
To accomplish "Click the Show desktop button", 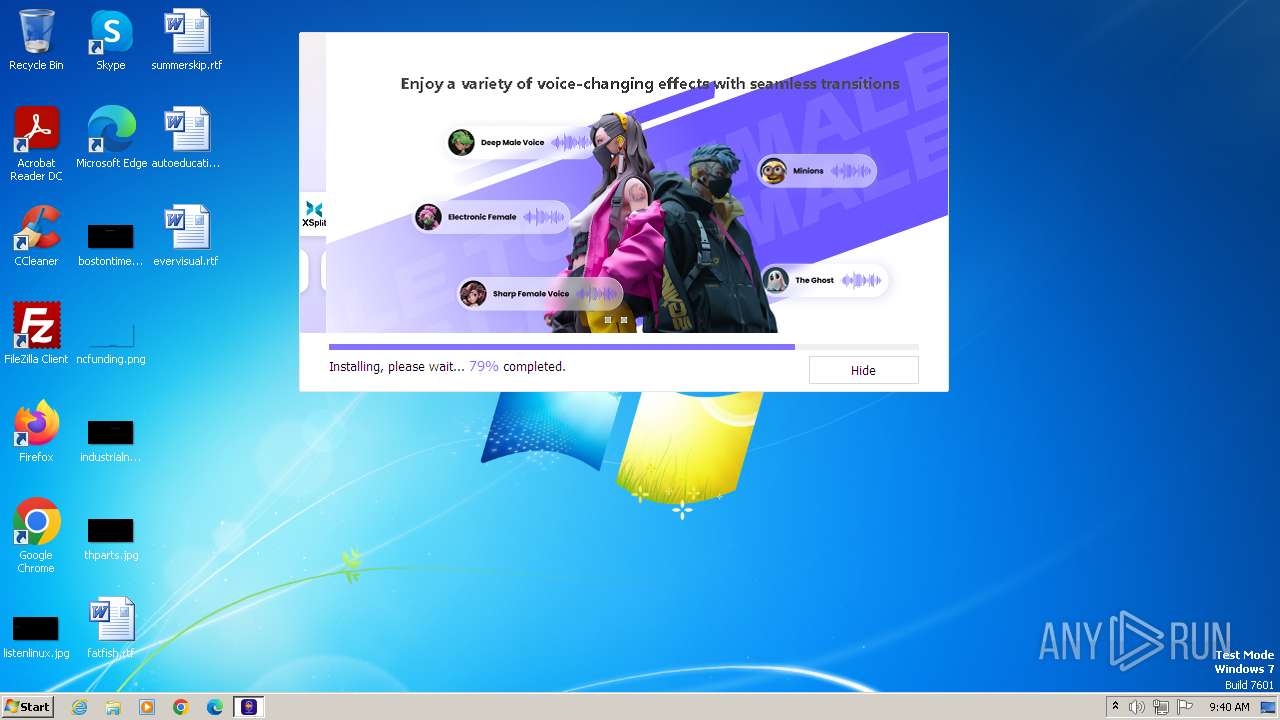I will [1268, 707].
